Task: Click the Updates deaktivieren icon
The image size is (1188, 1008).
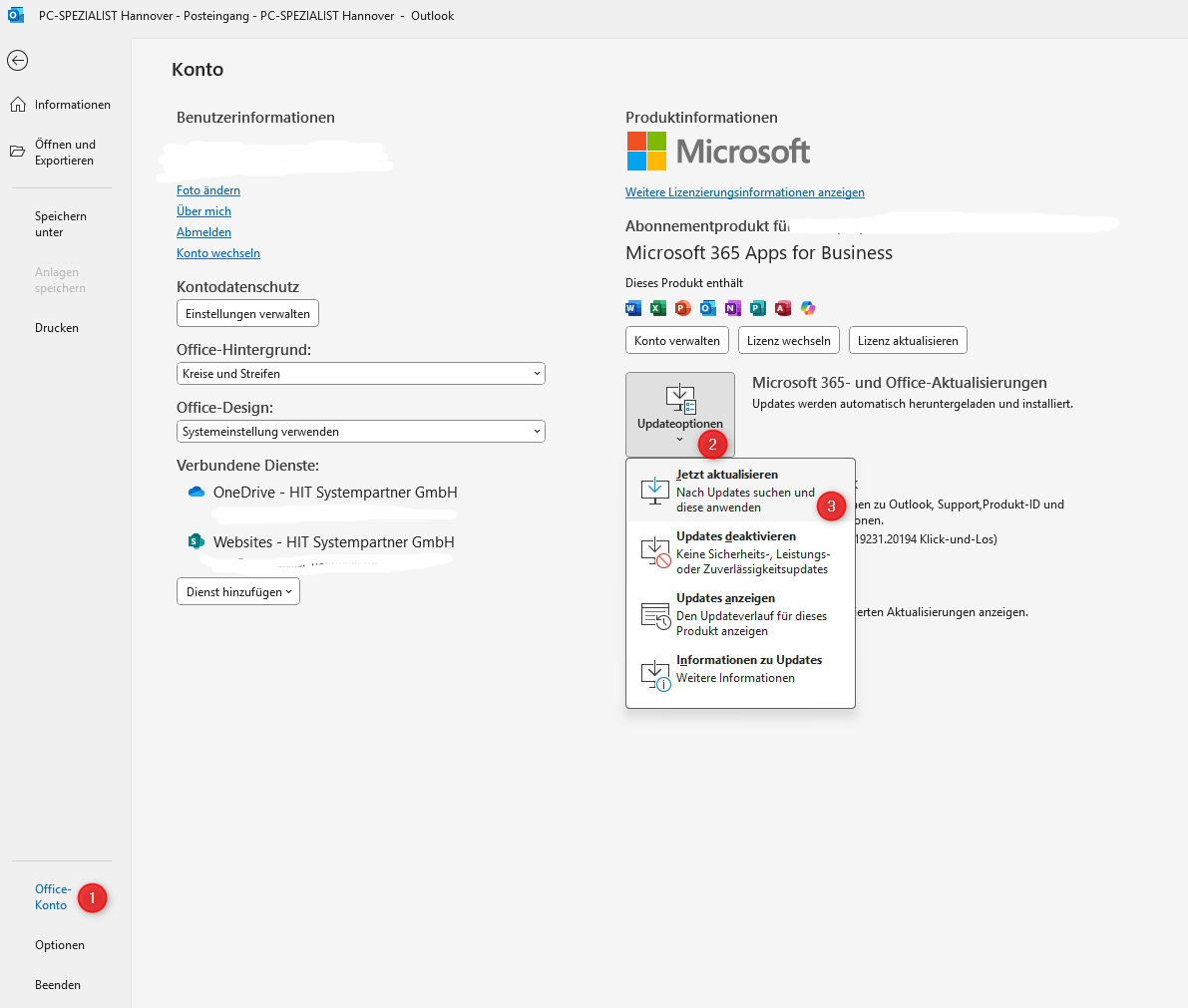Action: 654,552
